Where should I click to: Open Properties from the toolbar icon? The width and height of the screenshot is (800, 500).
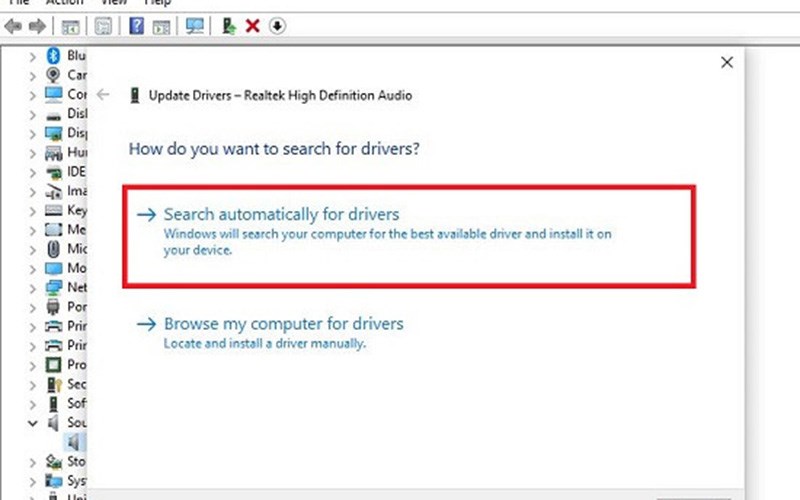pos(103,26)
